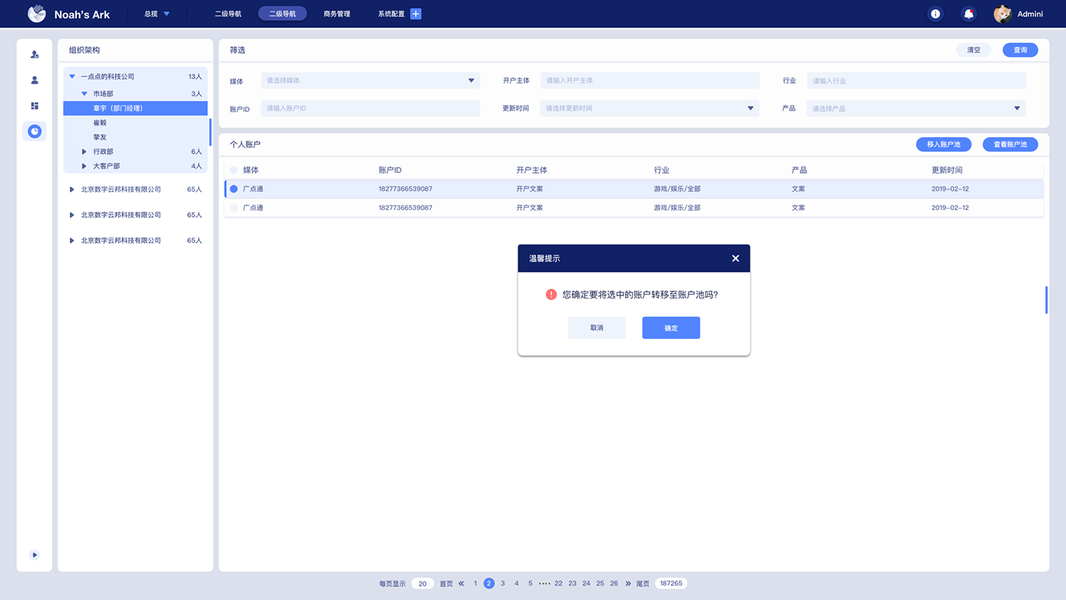The height and width of the screenshot is (600, 1066).
Task: Expand the sidebar with the play arrow
Action: click(35, 555)
